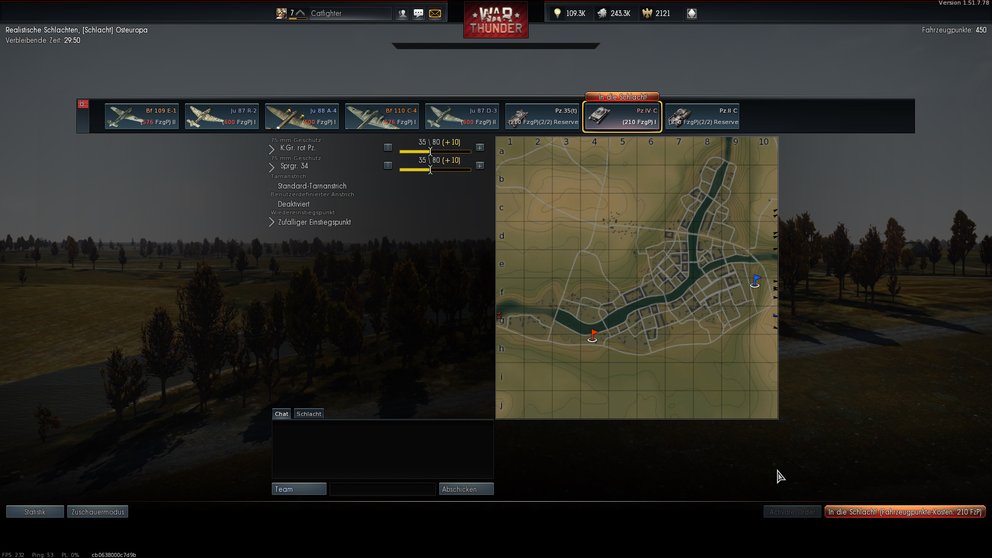Image resolution: width=992 pixels, height=558 pixels.
Task: Select the Ju 87 D-3 aircraft slot
Action: coord(462,116)
